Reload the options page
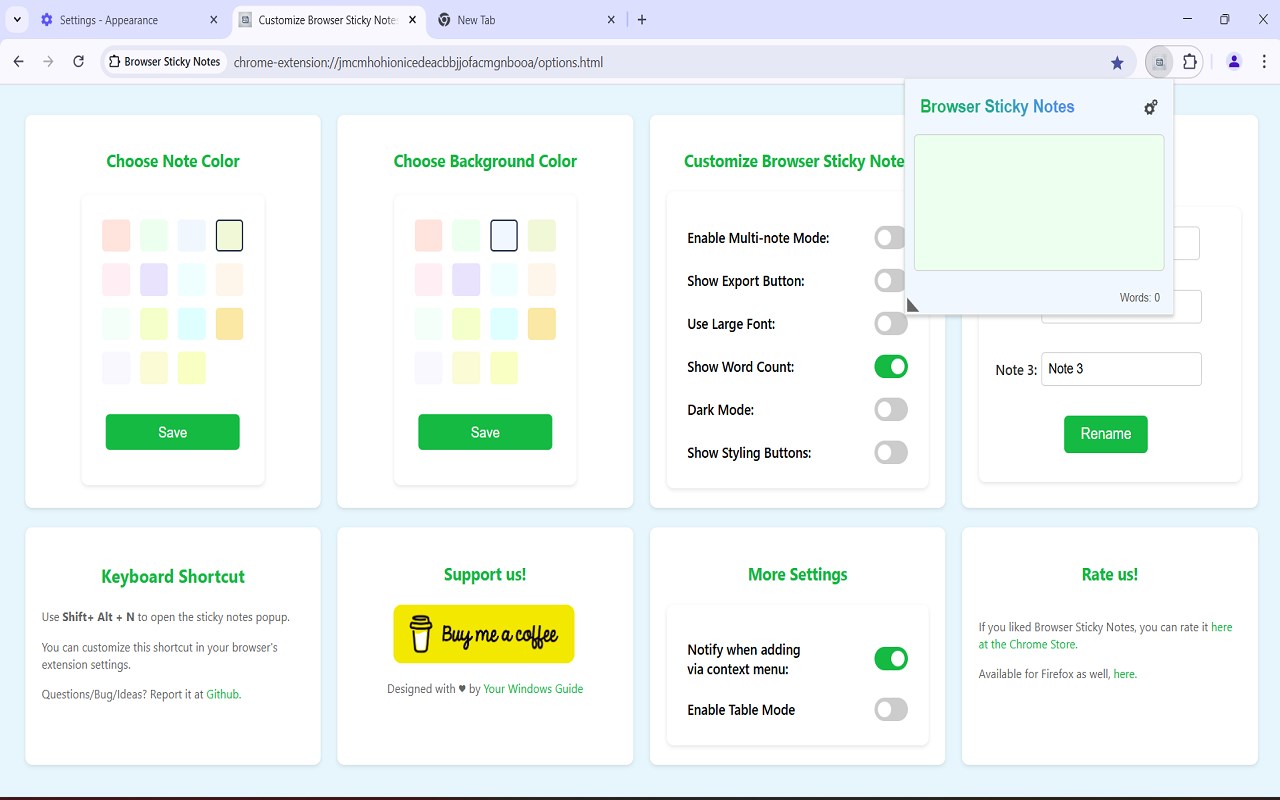Screen dimensions: 1280x800 tap(78, 62)
